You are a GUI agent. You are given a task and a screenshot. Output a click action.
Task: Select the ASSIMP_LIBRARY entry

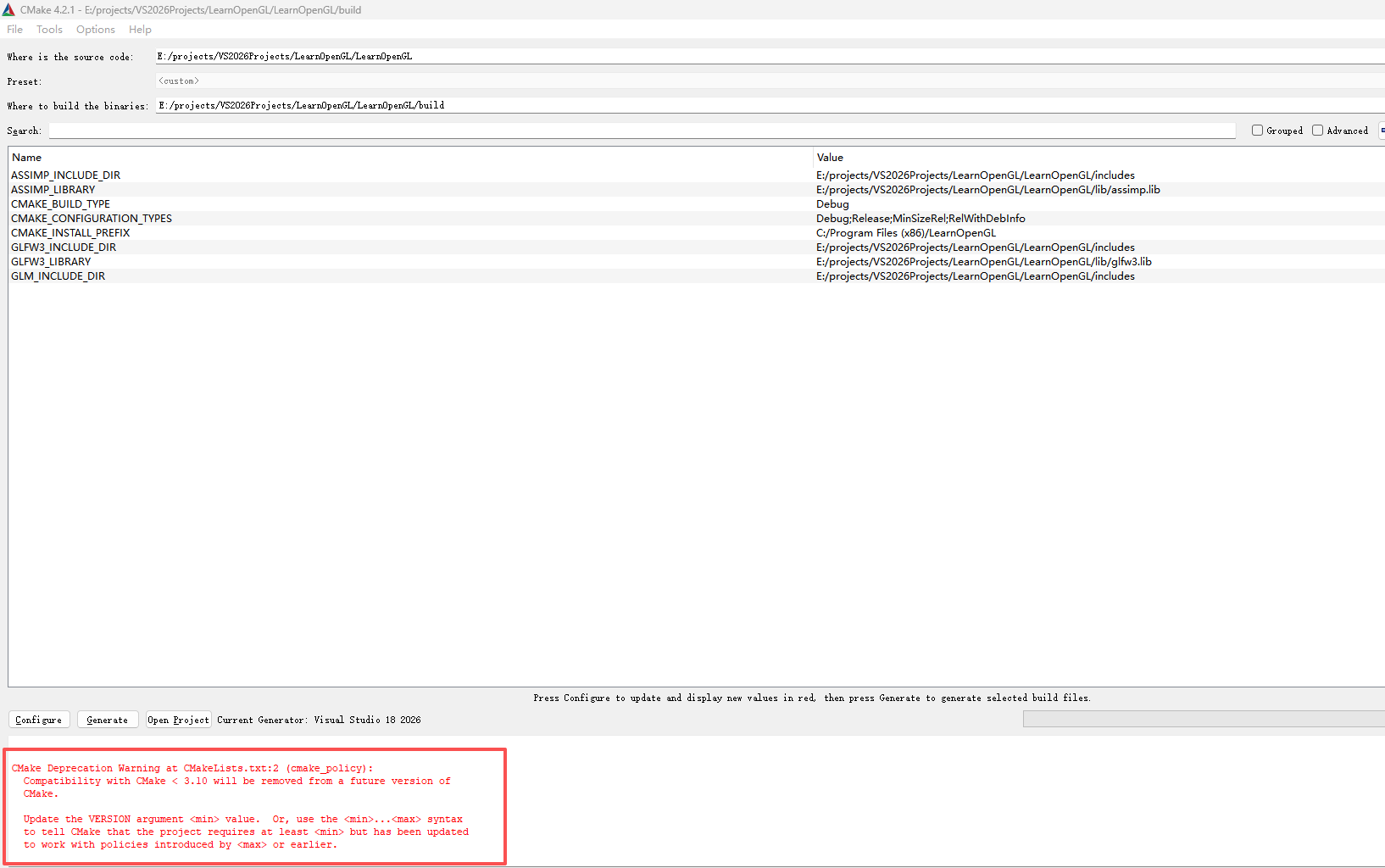pyautogui.click(x=53, y=190)
